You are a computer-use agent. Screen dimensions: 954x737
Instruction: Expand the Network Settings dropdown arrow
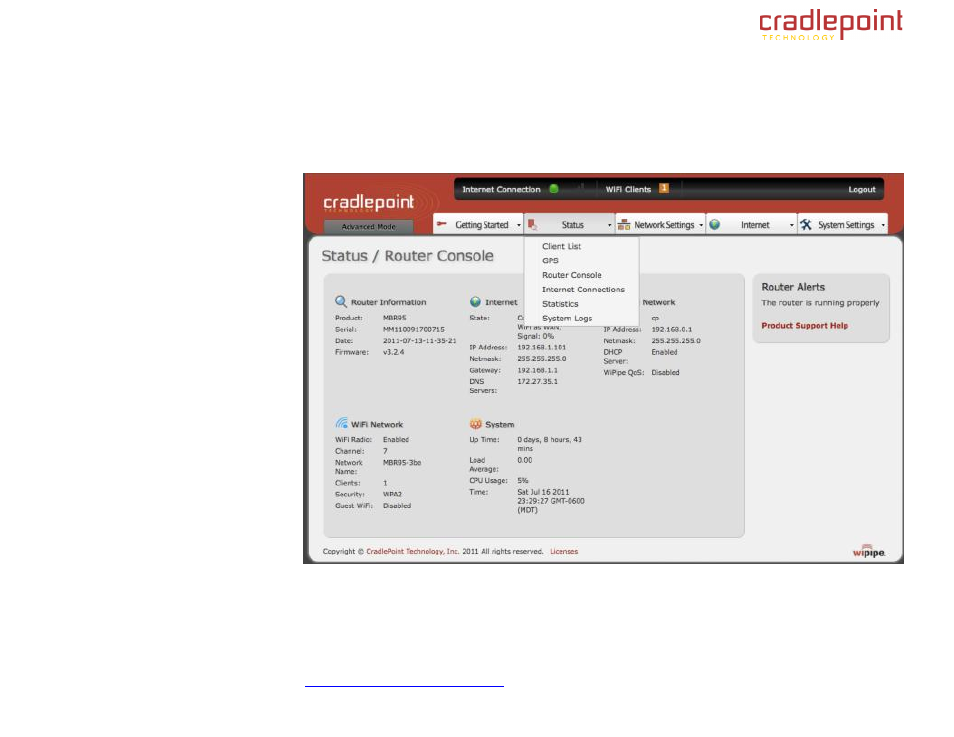tap(701, 225)
